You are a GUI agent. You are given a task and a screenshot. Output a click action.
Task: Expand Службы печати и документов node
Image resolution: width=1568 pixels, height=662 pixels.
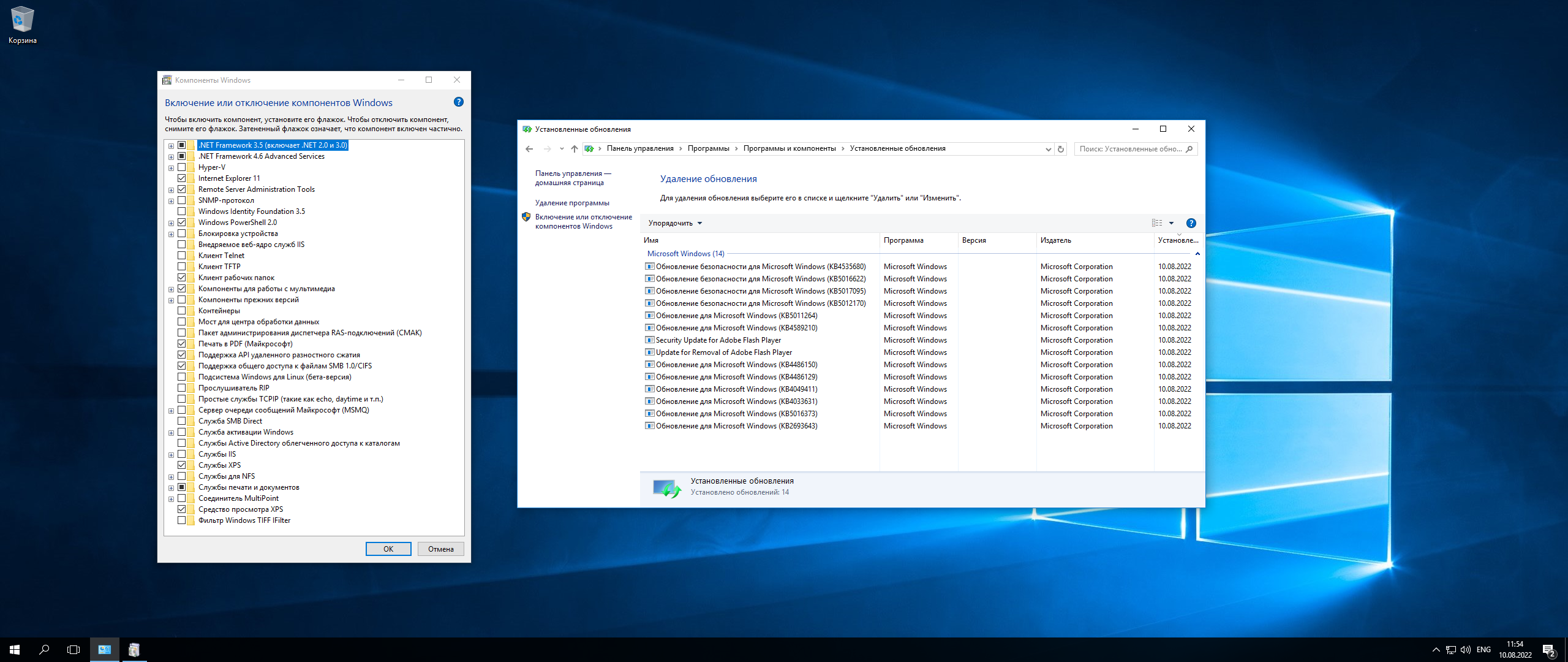click(171, 488)
